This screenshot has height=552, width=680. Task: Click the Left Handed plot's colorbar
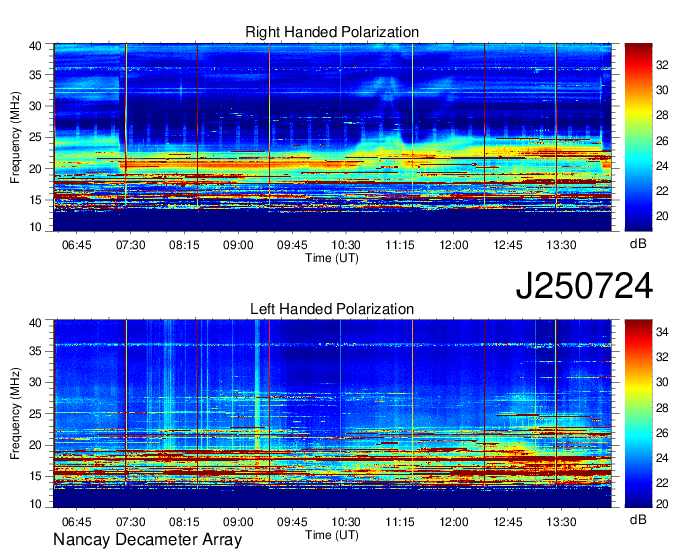point(638,414)
